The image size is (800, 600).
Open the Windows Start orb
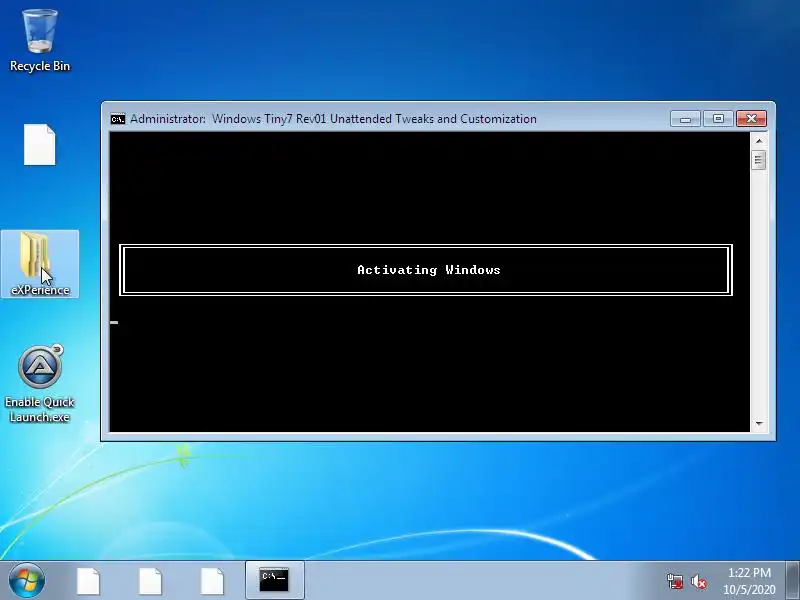tap(27, 581)
